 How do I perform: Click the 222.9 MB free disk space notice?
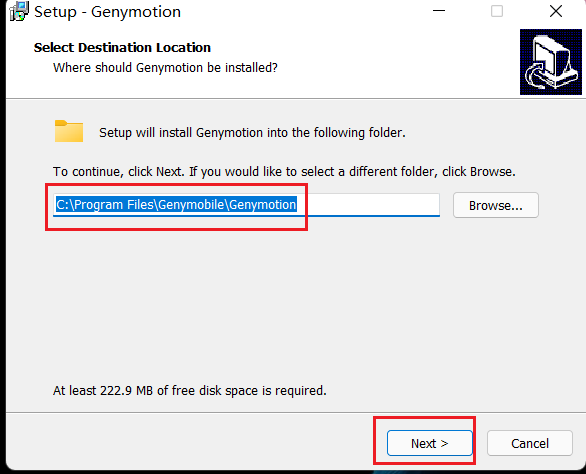[x=189, y=391]
